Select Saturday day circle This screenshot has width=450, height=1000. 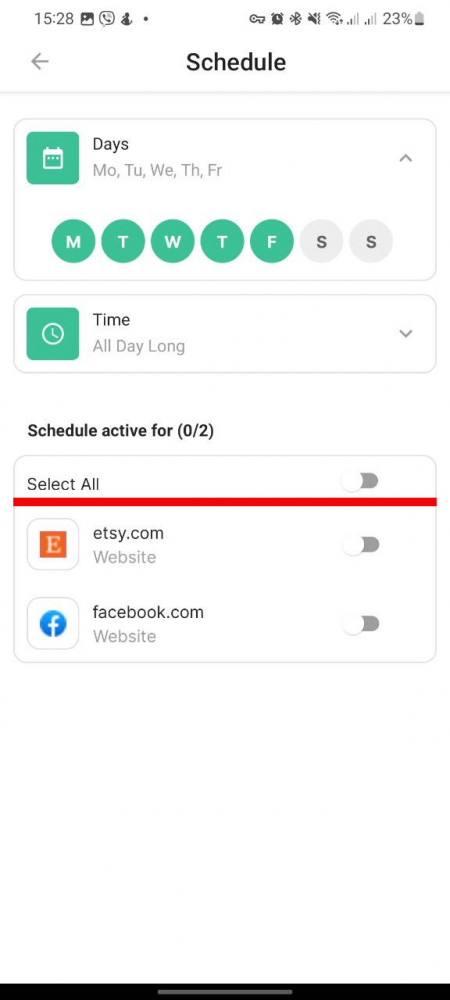point(321,241)
